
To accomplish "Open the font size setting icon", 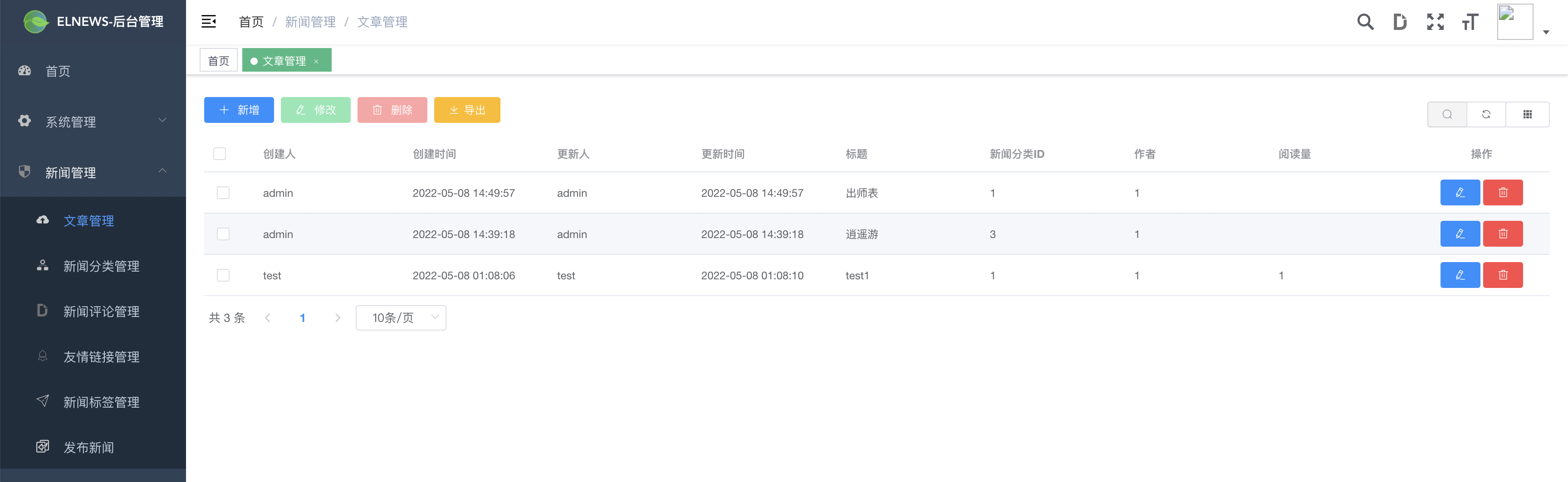I will pyautogui.click(x=1470, y=23).
